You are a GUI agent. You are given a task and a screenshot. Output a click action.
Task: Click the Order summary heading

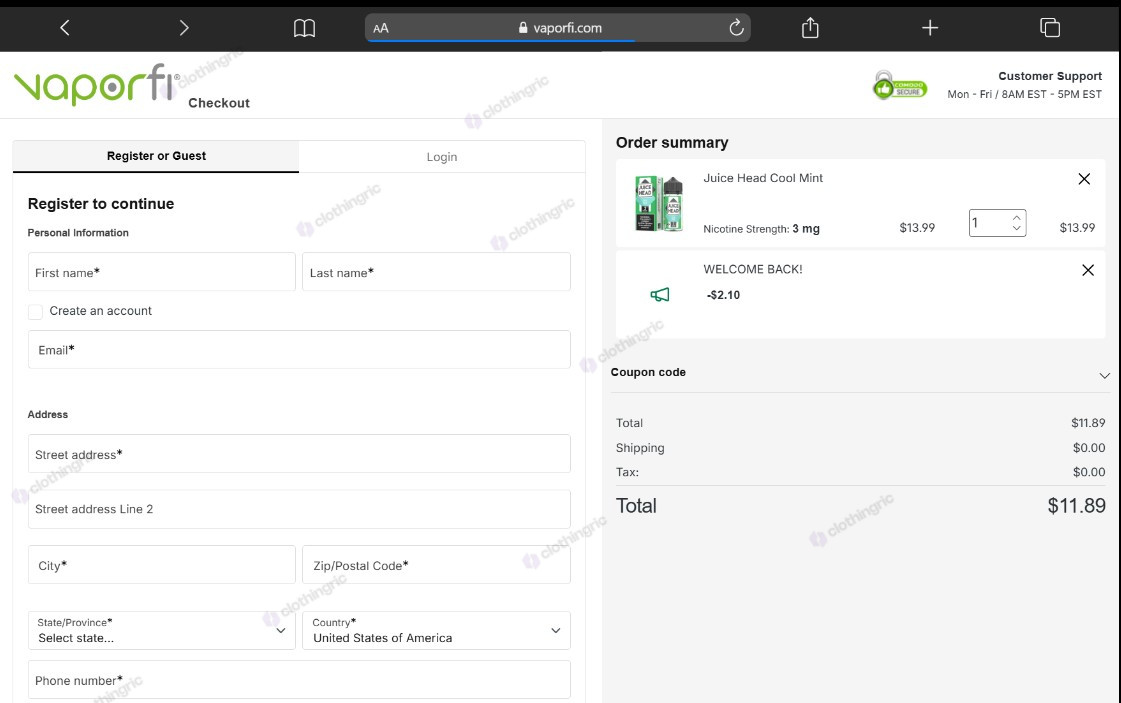(672, 142)
